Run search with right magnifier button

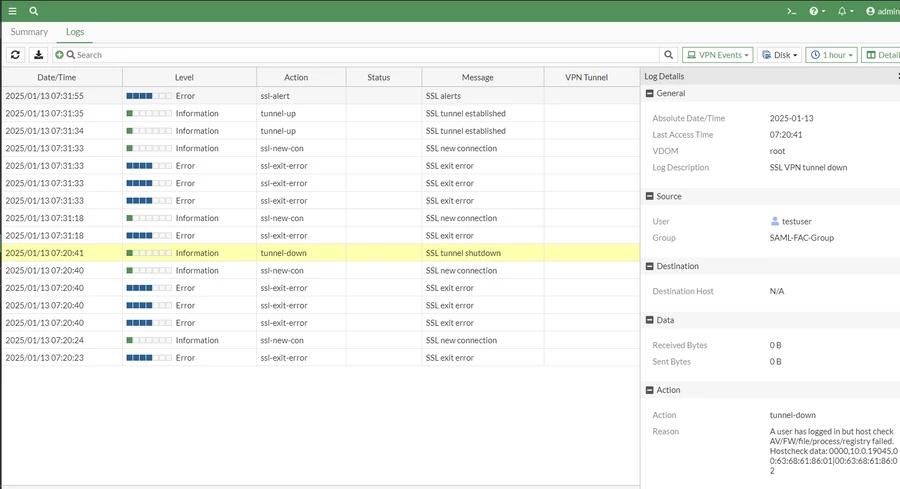click(668, 55)
